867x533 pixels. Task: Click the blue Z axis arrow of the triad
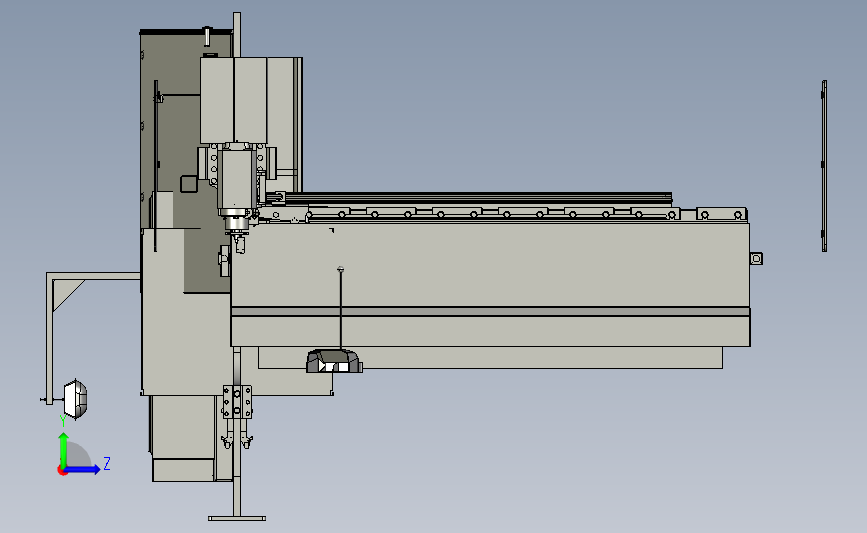point(84,469)
